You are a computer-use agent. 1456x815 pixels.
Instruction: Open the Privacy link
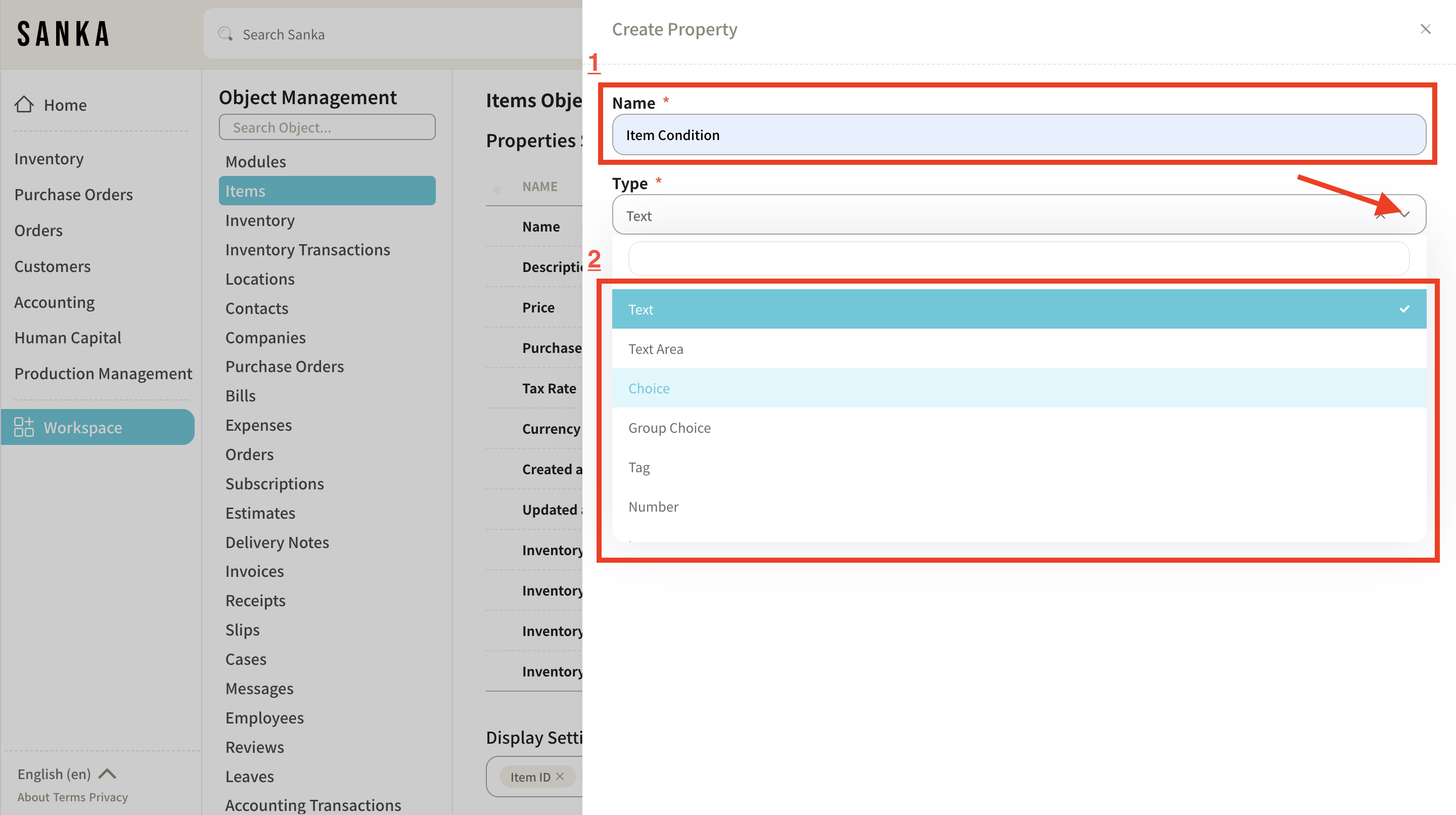(109, 797)
